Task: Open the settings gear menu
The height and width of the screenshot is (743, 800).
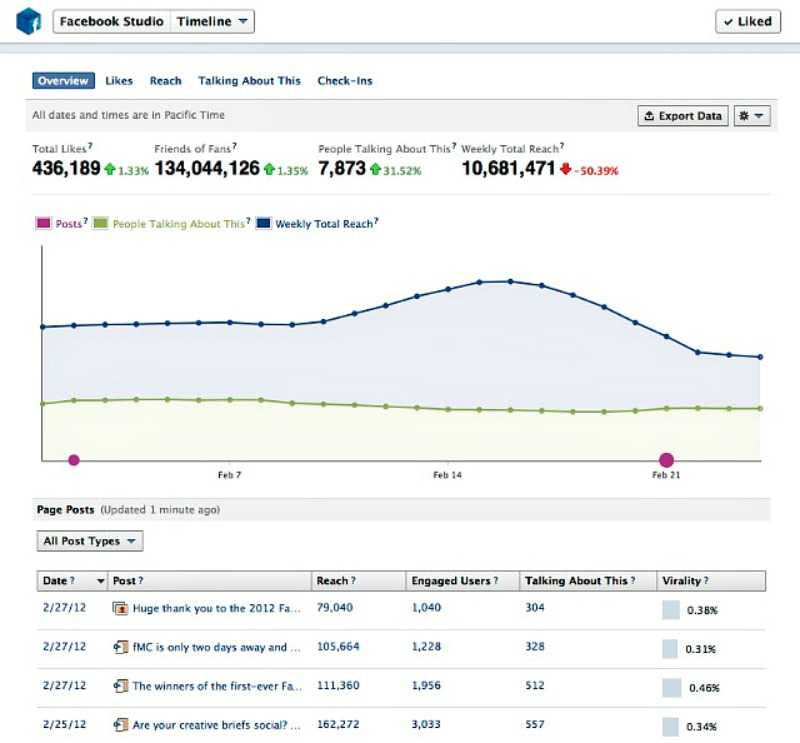Action: coord(750,116)
